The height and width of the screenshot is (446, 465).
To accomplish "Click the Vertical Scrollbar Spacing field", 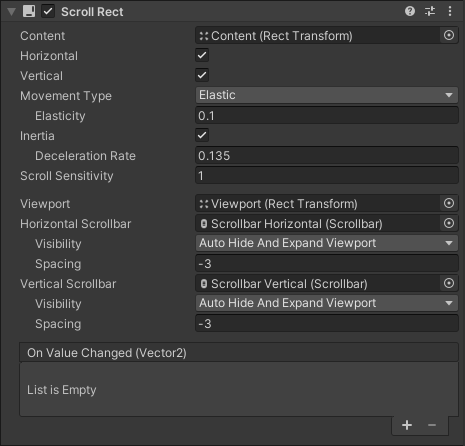I will click(x=327, y=323).
